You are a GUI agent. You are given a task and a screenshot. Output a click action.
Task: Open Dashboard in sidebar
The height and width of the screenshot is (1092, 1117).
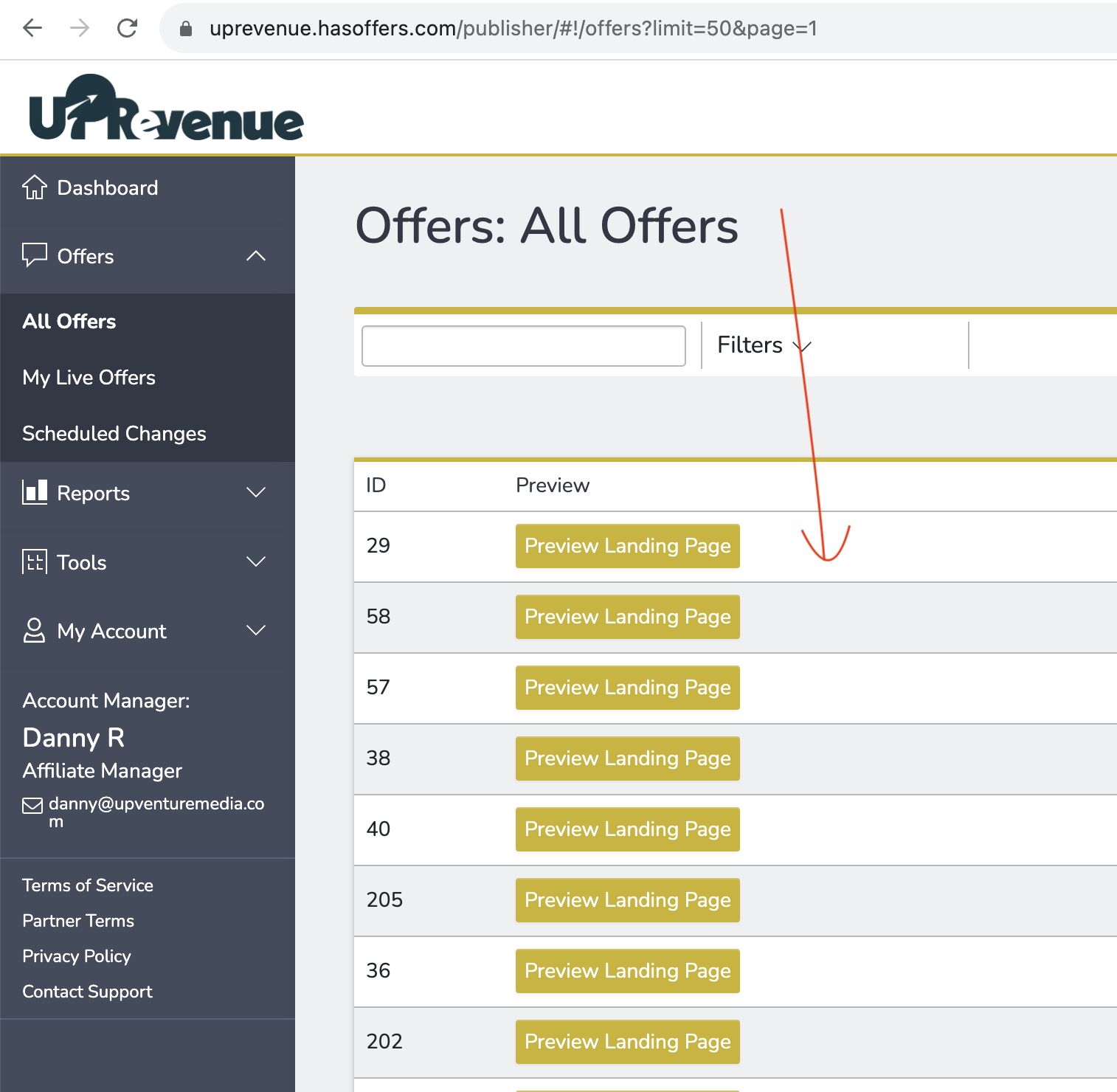click(x=108, y=187)
